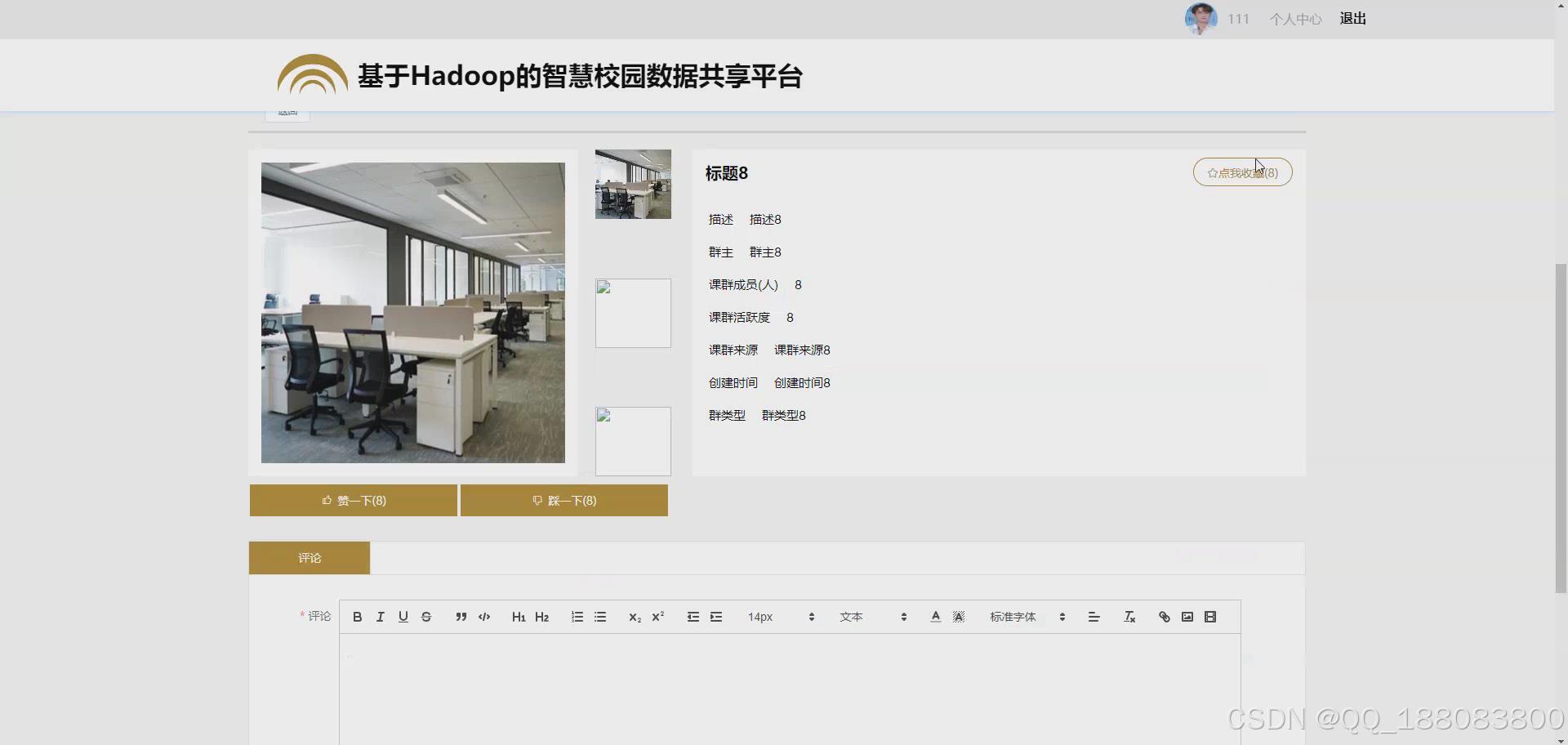Screen dimensions: 1568x745
Task: Open the 标准字体 font family dropdown
Action: 1021,617
